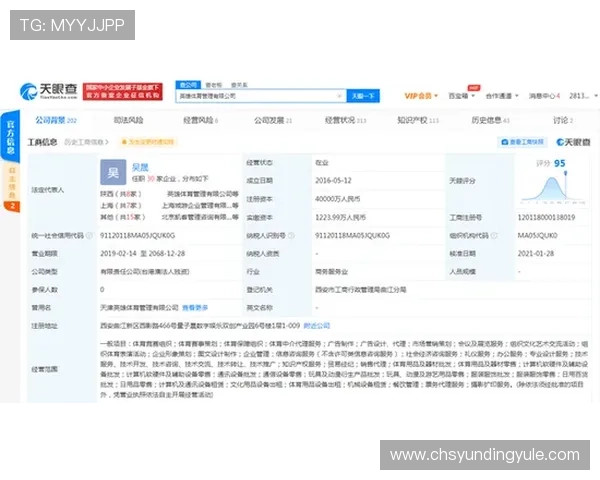This screenshot has height=480, width=600.
Task: Open legal representative 吴晟 name link
Action: tap(140, 167)
